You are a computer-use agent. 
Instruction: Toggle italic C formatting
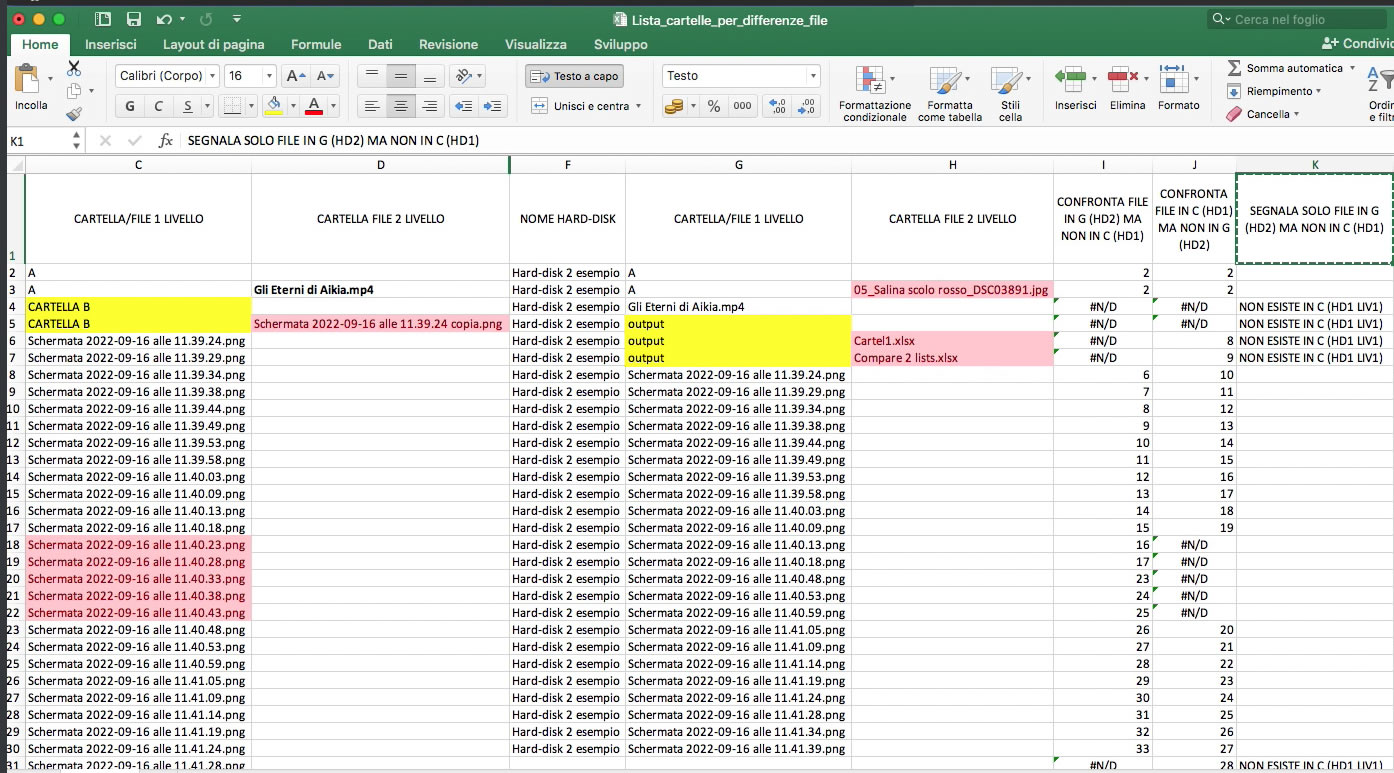pyautogui.click(x=158, y=106)
